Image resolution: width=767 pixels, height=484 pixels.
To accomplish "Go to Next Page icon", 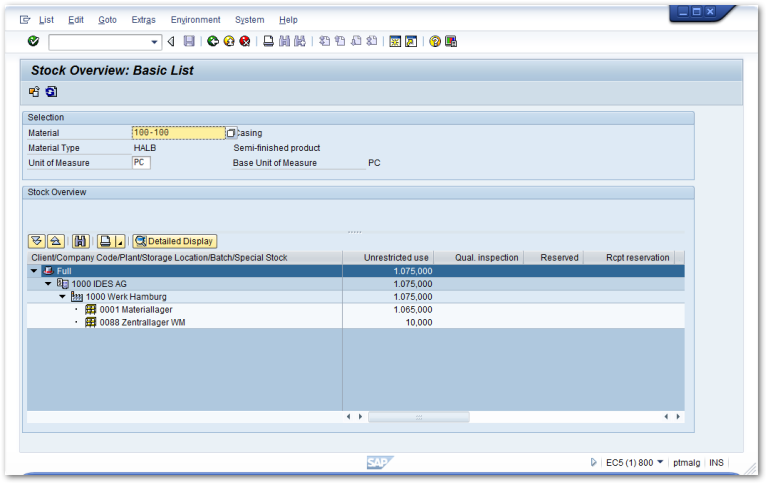I will (356, 41).
